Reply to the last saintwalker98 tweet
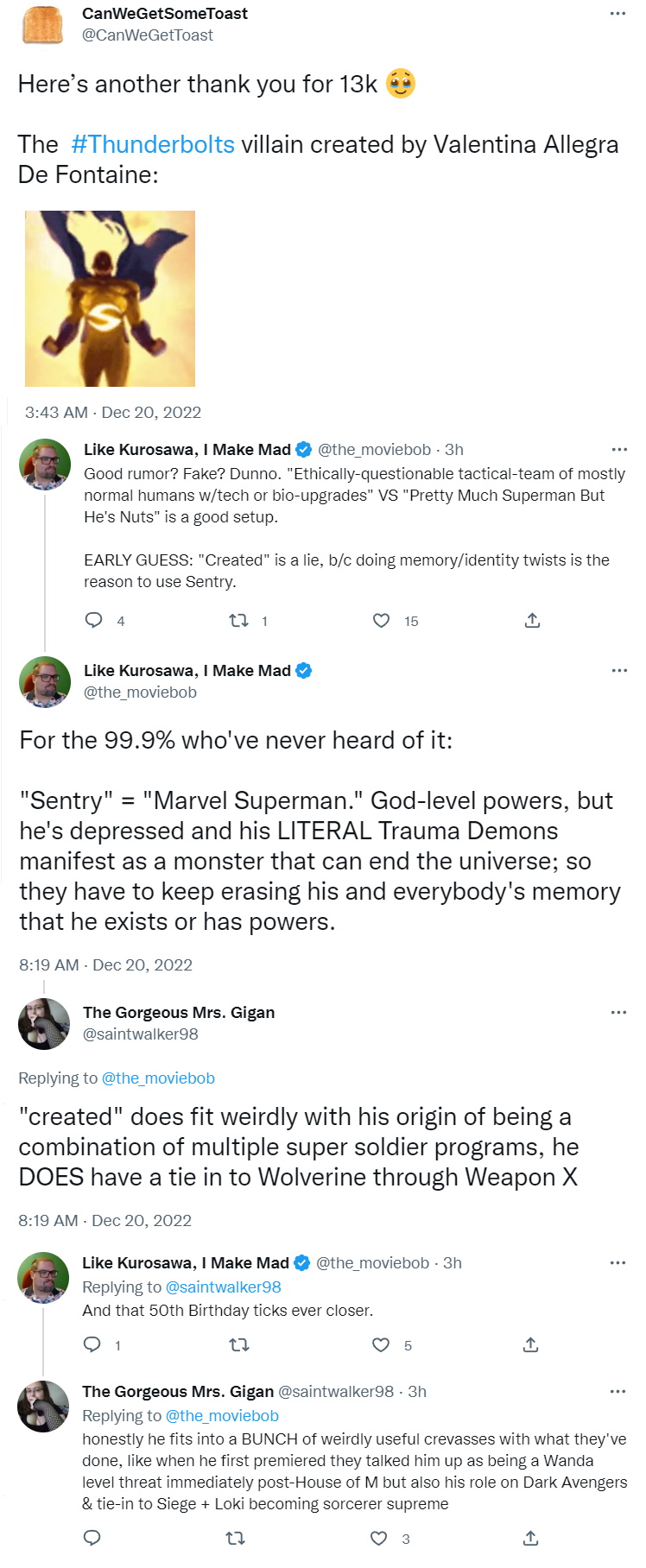 [92, 1538]
